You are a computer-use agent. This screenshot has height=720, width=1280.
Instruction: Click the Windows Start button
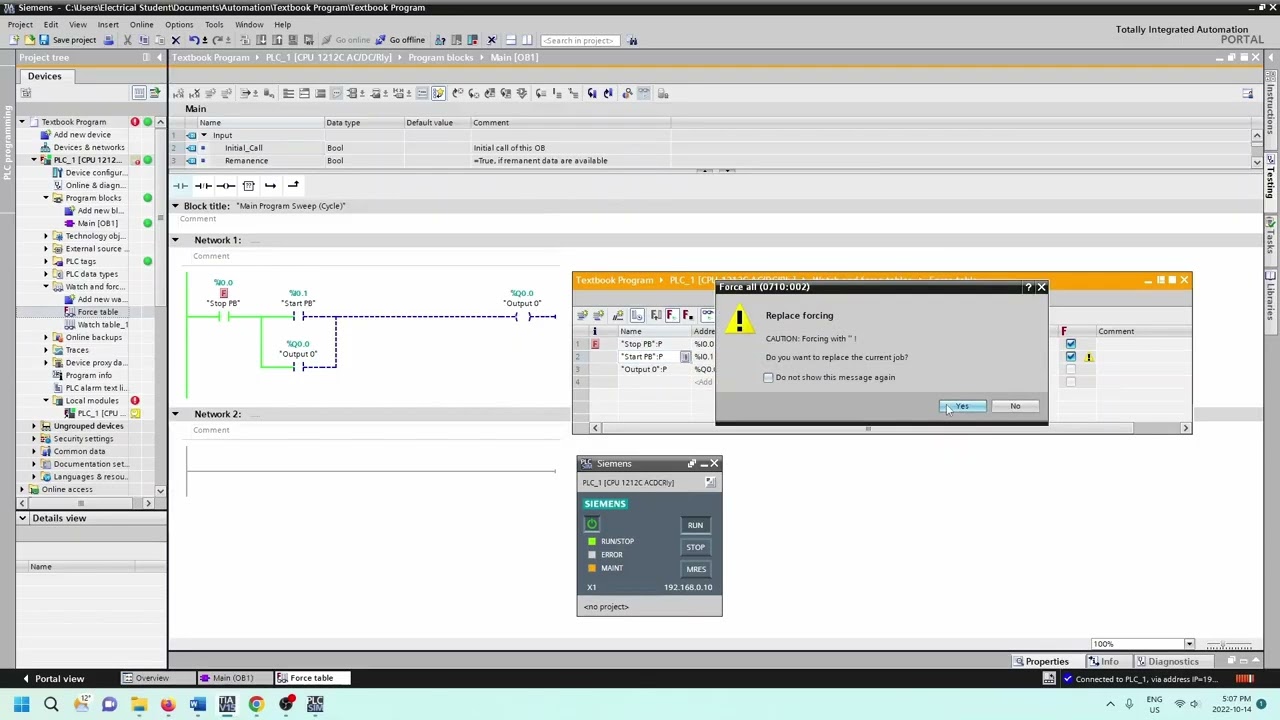coord(21,705)
